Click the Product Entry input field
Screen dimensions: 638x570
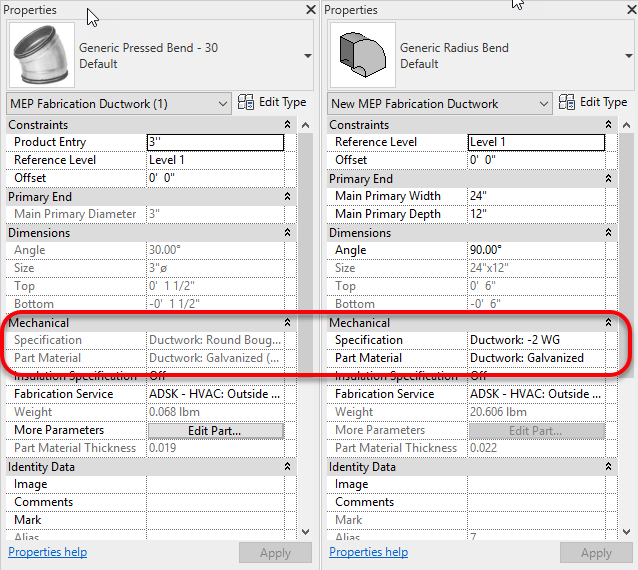215,142
